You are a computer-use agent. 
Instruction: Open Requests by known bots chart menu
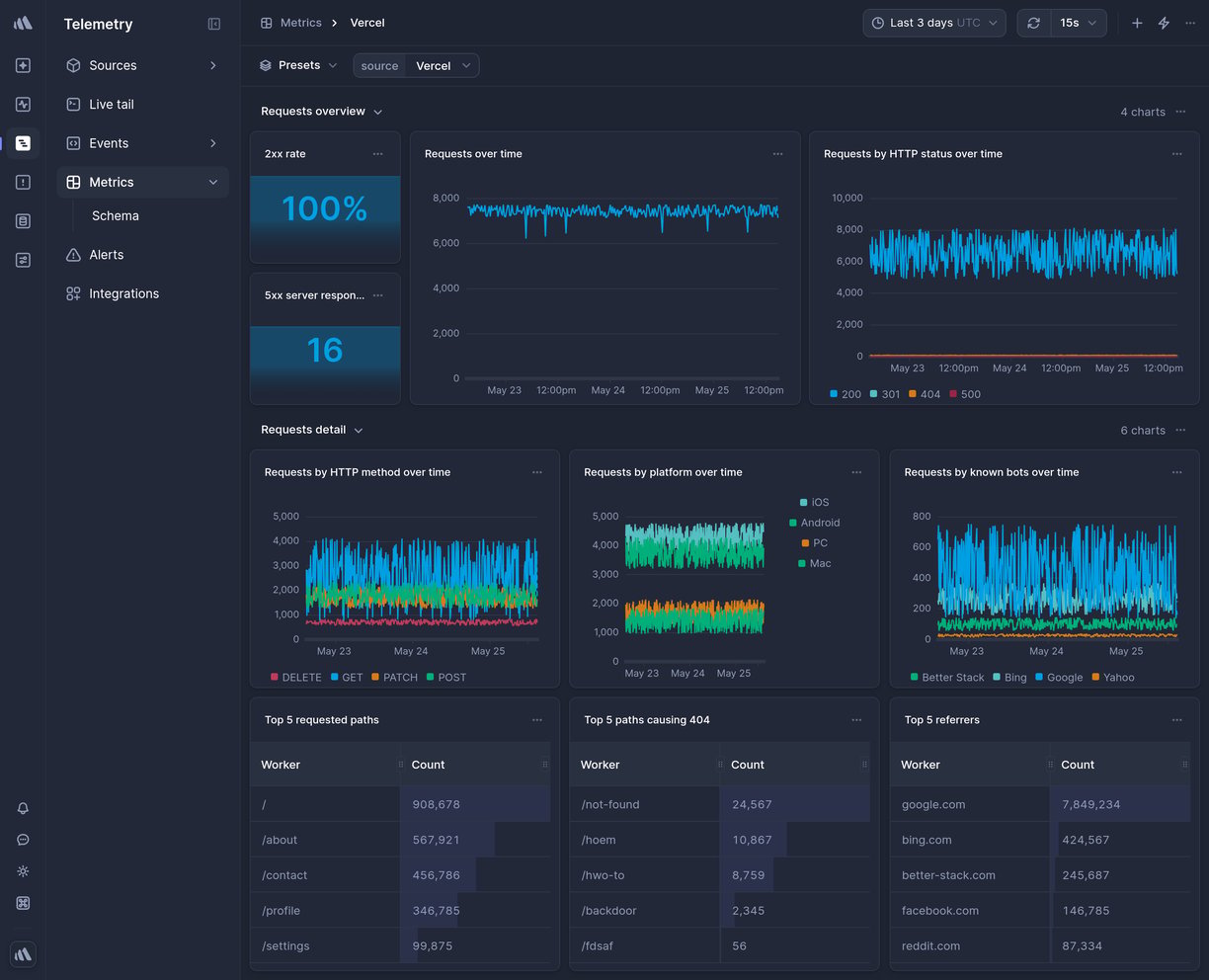[1176, 472]
